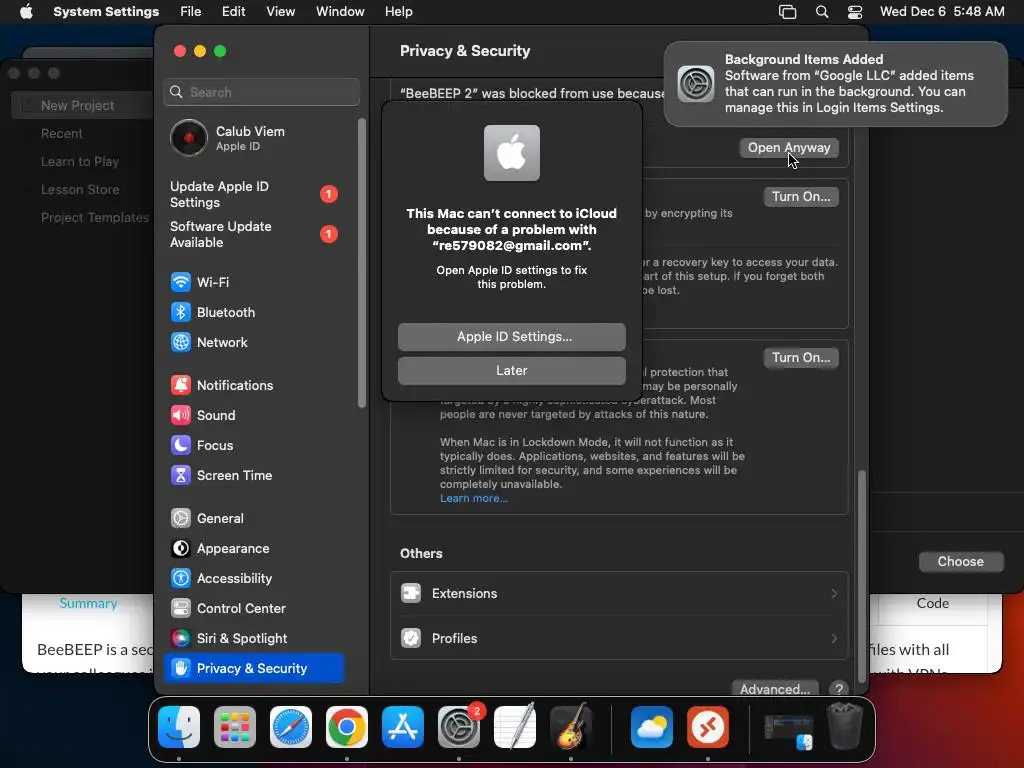Click the Apple menu logo

tap(26, 12)
